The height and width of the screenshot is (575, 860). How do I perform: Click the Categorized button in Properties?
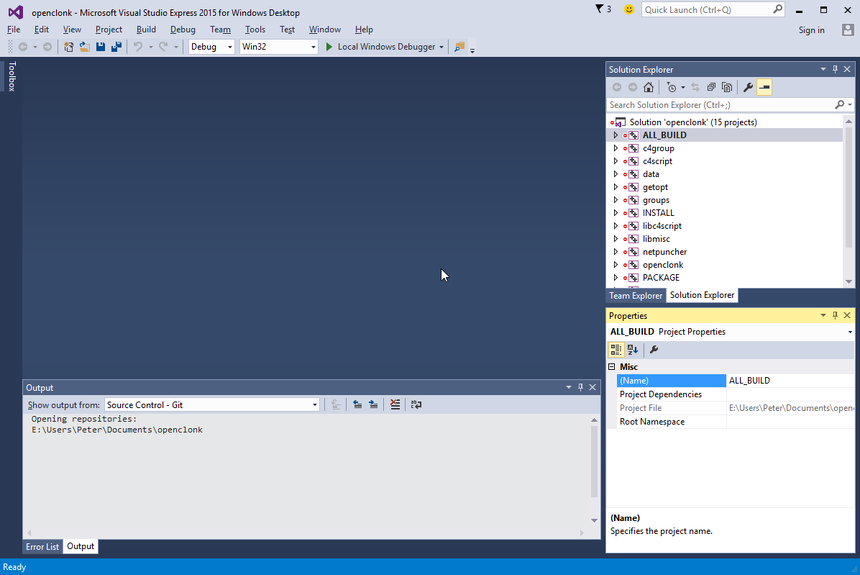(616, 349)
